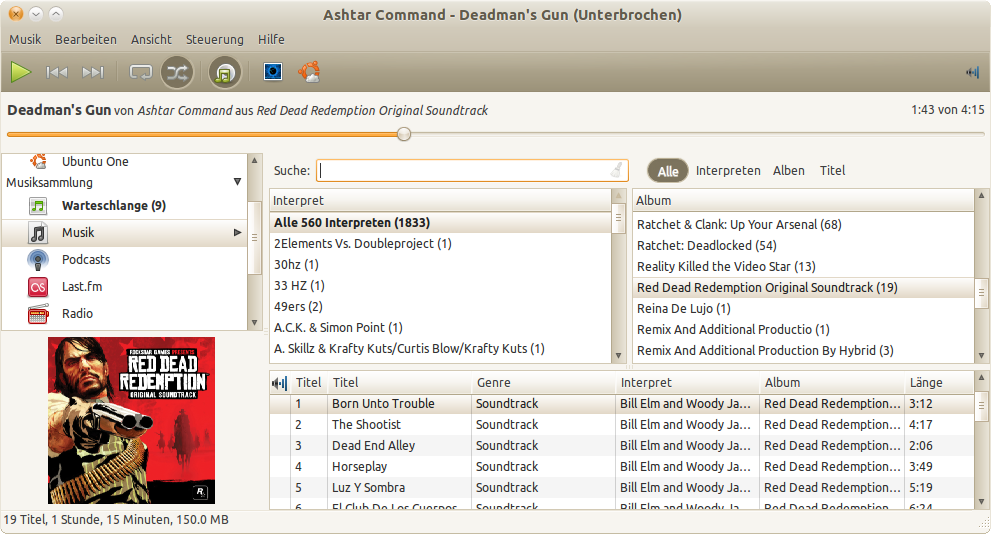Select track Dead End Alley
The image size is (991, 534).
tap(622, 446)
